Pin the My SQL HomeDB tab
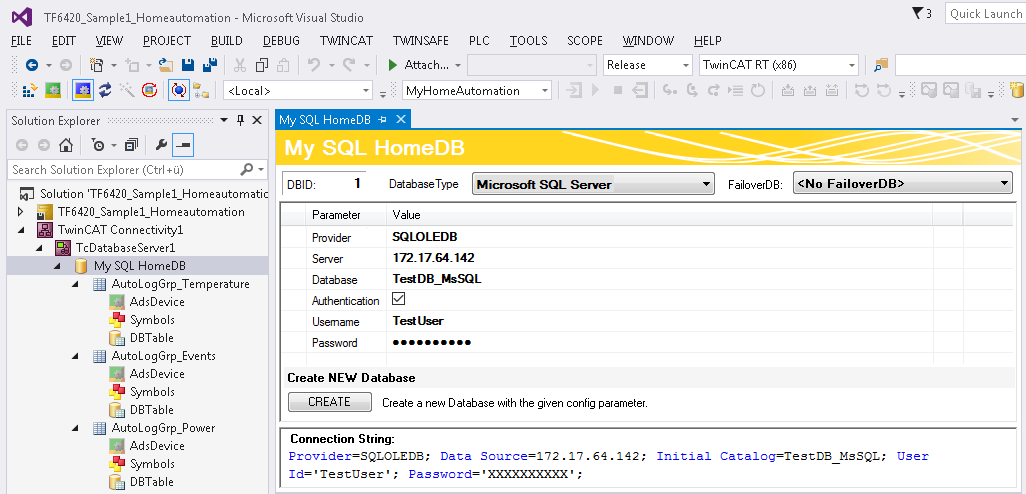 pyautogui.click(x=383, y=120)
